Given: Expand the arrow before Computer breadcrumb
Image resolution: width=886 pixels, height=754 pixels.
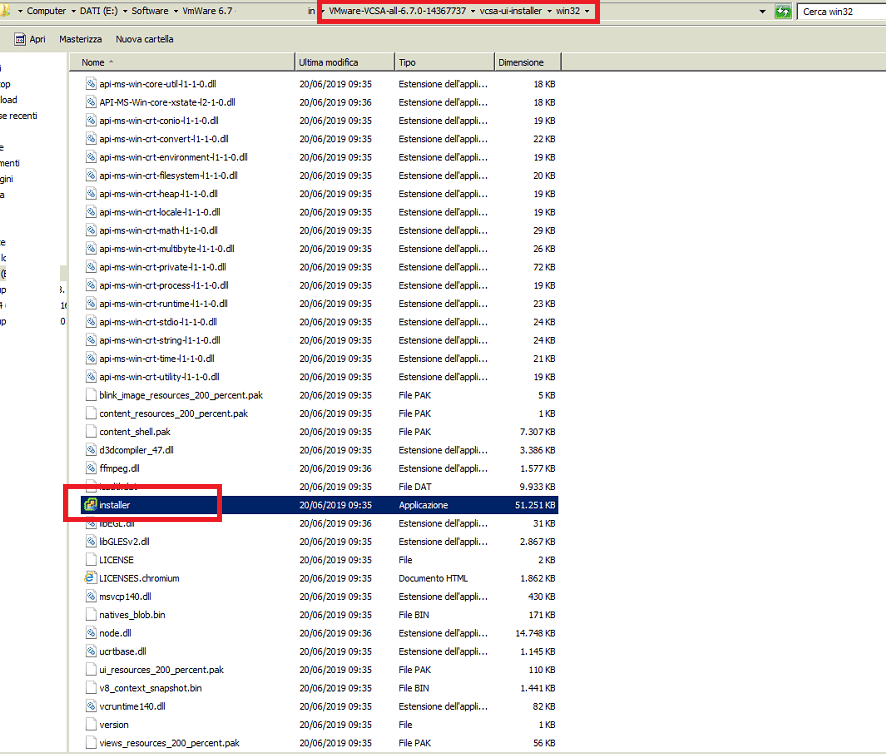Looking at the screenshot, I should (20, 11).
